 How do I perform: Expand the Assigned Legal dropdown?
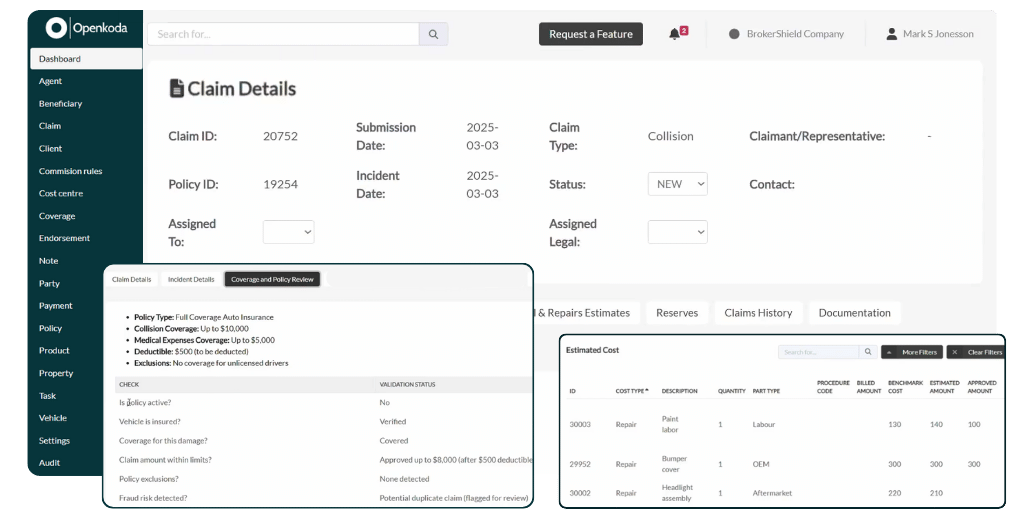(x=677, y=232)
